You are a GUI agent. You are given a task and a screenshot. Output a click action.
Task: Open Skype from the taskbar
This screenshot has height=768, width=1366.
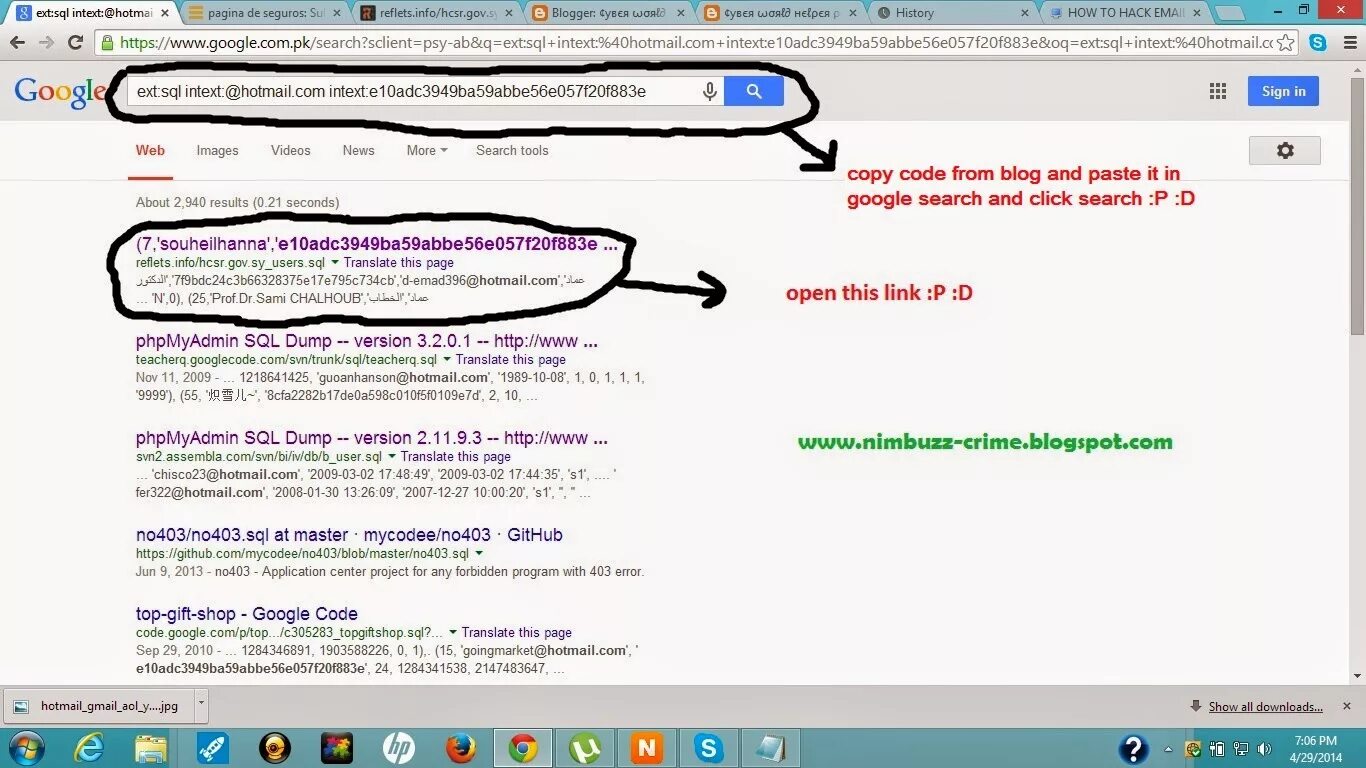[709, 747]
